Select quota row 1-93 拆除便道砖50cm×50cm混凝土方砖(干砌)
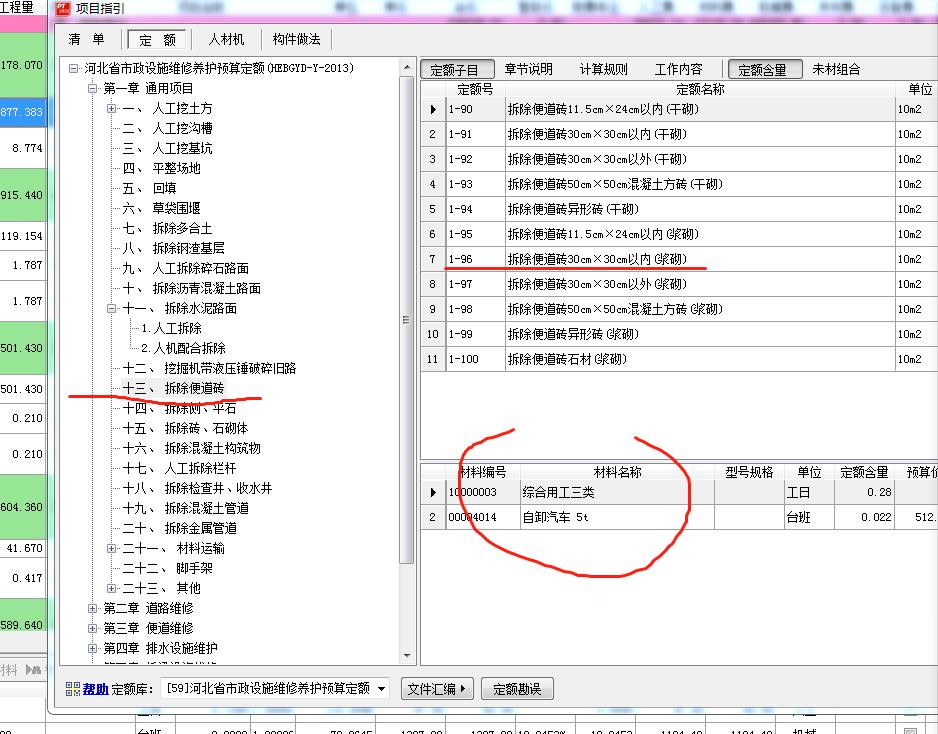Viewport: 938px width, 734px height. point(679,184)
